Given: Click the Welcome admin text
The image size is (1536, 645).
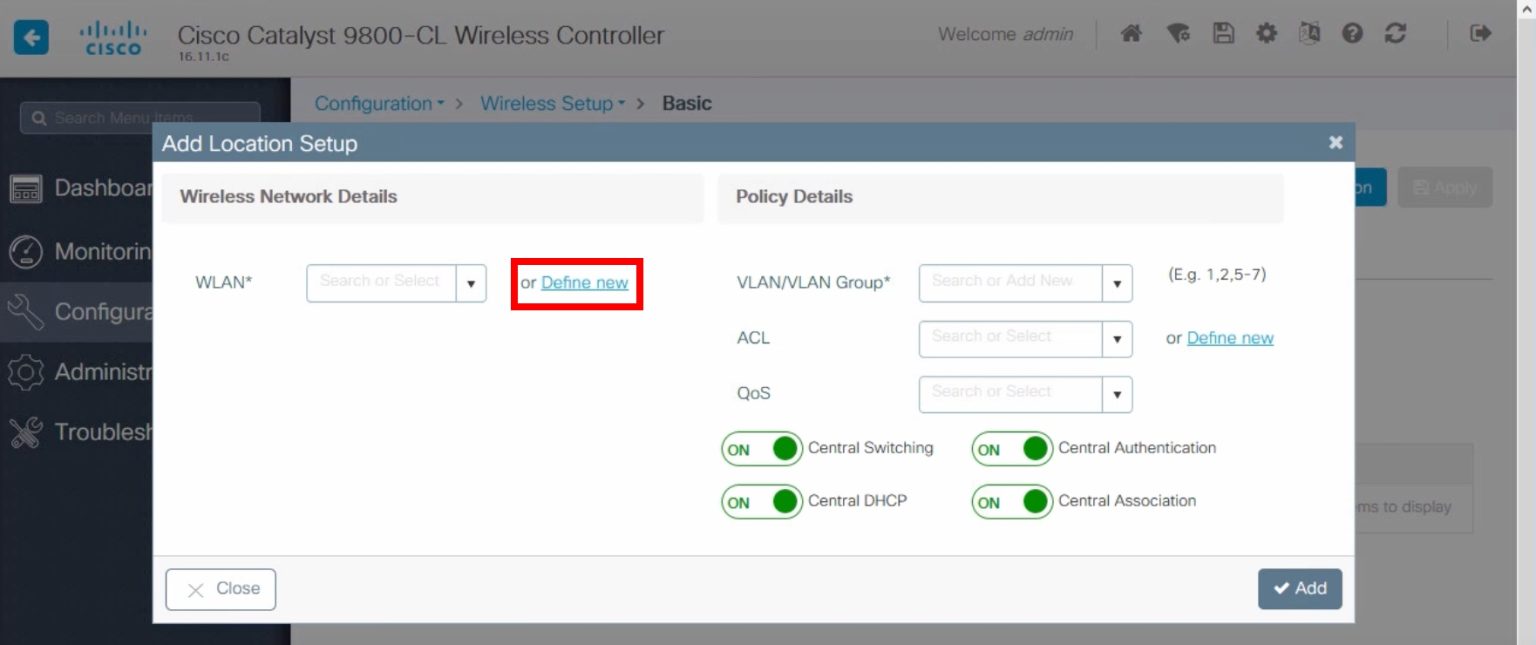Looking at the screenshot, I should tap(1005, 34).
